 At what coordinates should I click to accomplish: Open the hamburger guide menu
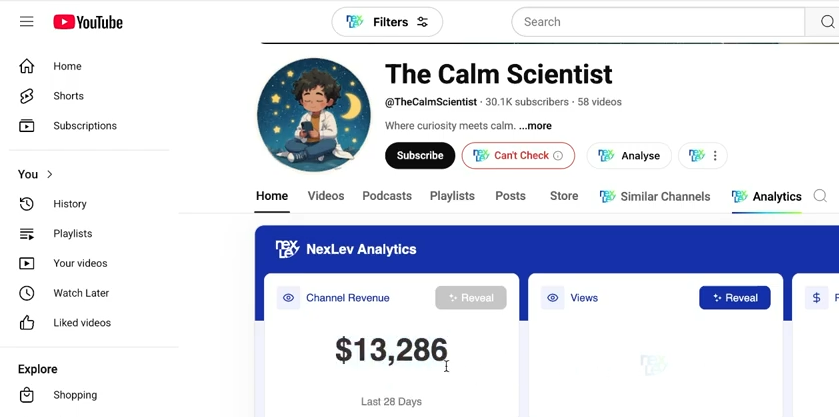[x=27, y=22]
